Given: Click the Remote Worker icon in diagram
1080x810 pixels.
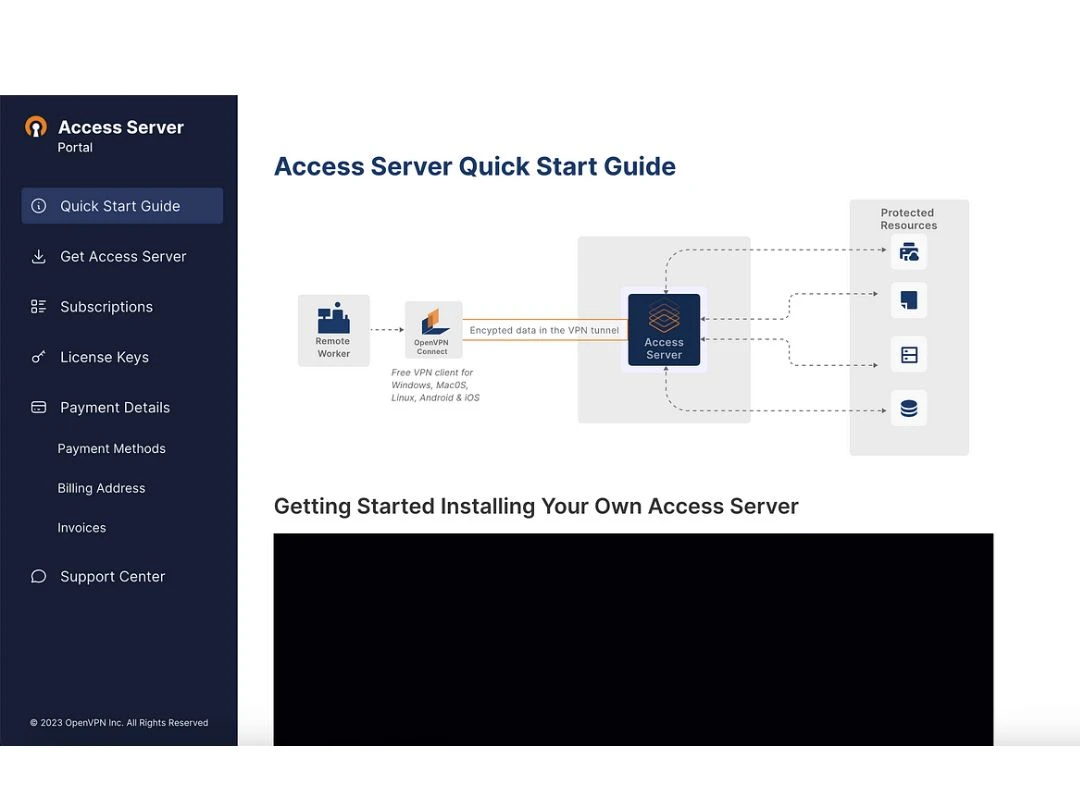Looking at the screenshot, I should [x=333, y=319].
